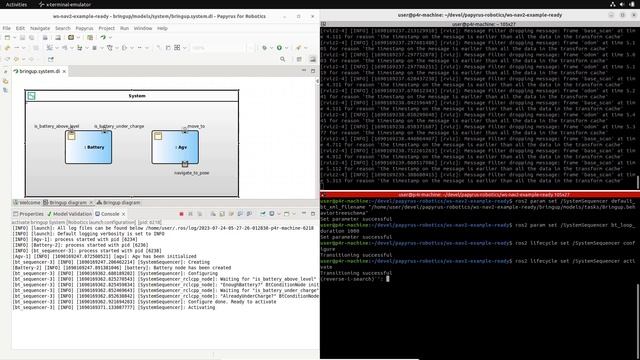Viewport: 640px width, 360px height.
Task: Click the Search magnifier icon in Papyrus toolbar
Action: [x=282, y=59]
